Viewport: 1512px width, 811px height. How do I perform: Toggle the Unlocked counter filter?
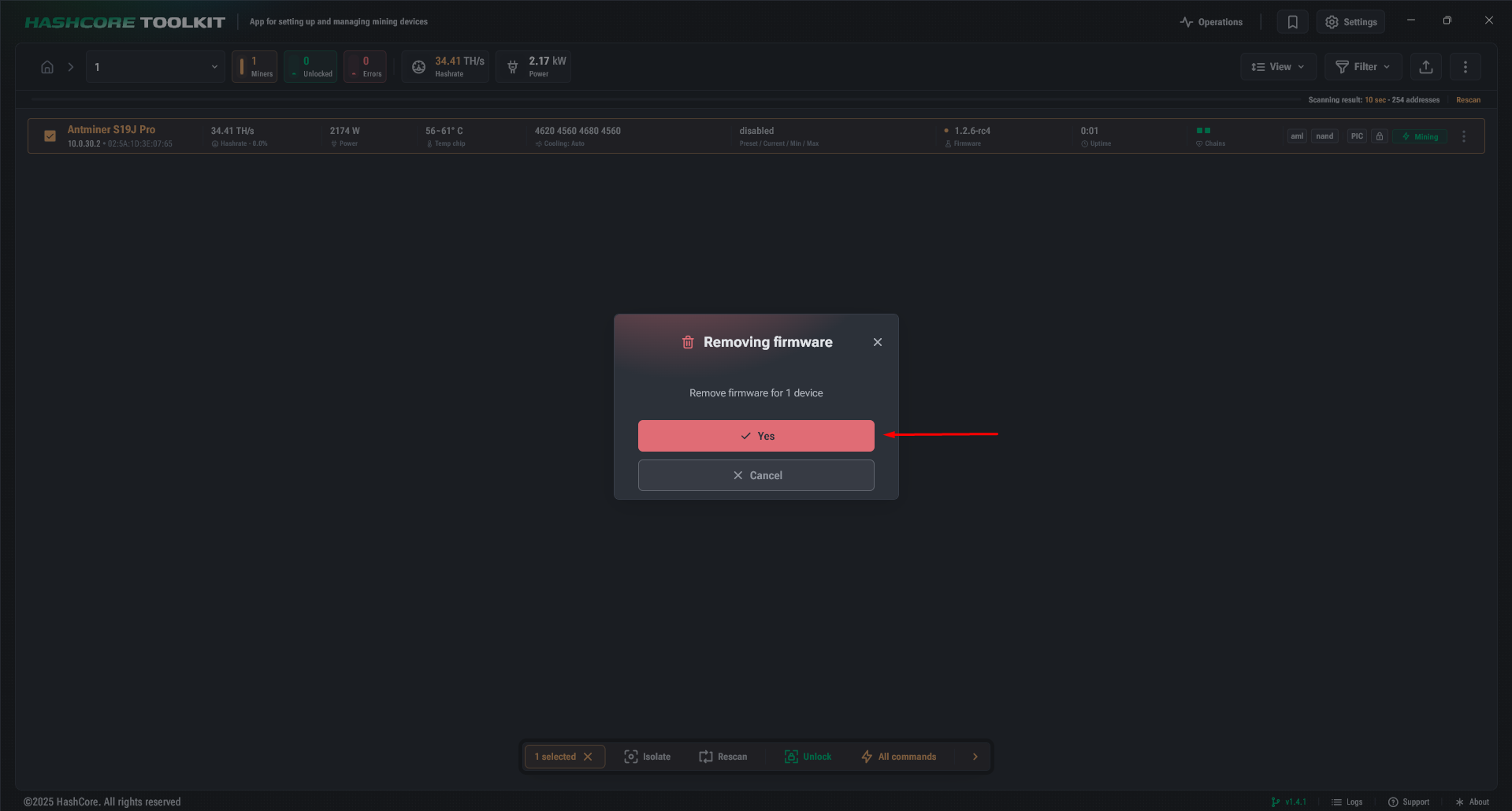pos(310,67)
